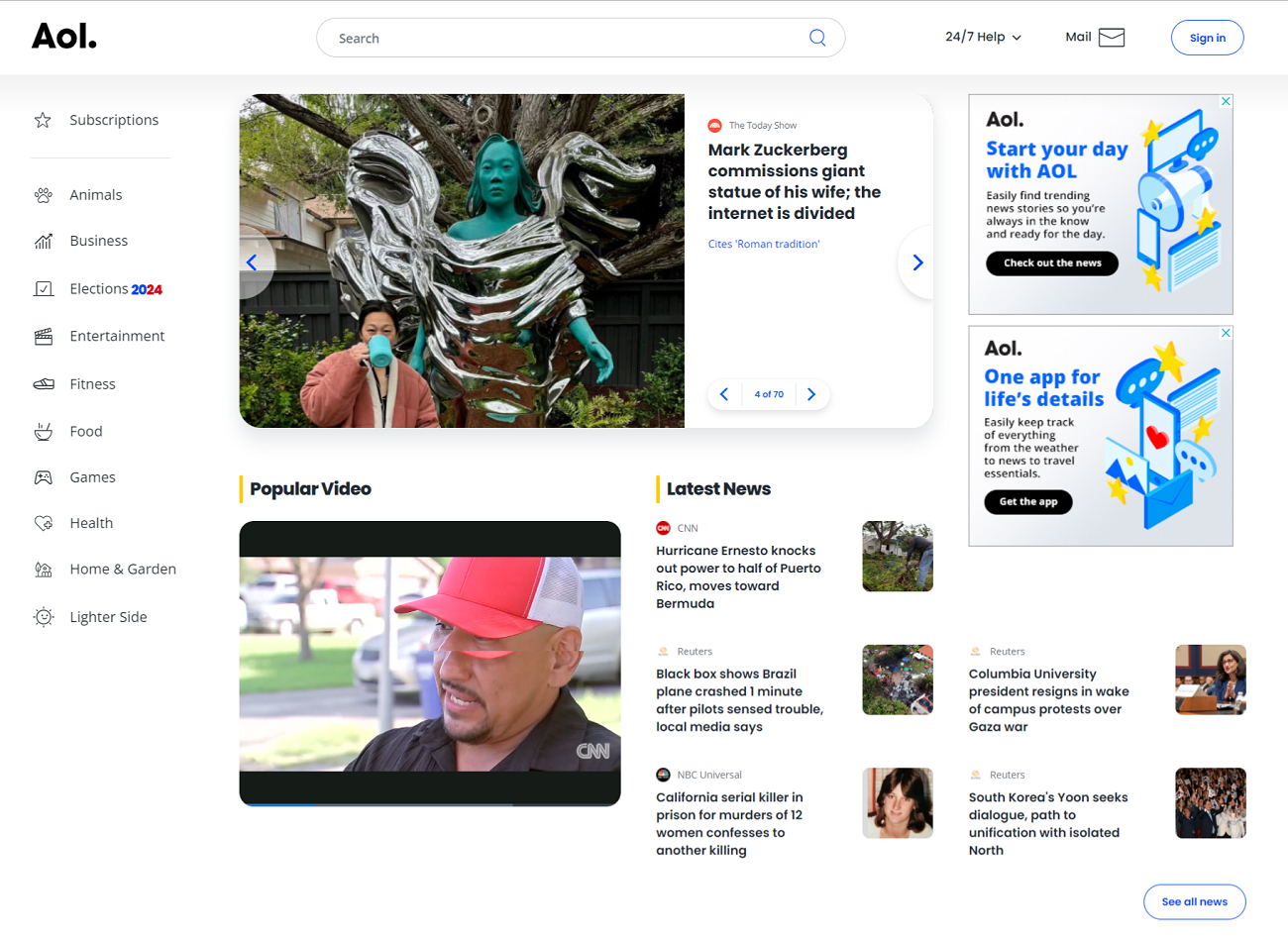1288x939 pixels.
Task: Open the Animals section
Action: point(96,195)
